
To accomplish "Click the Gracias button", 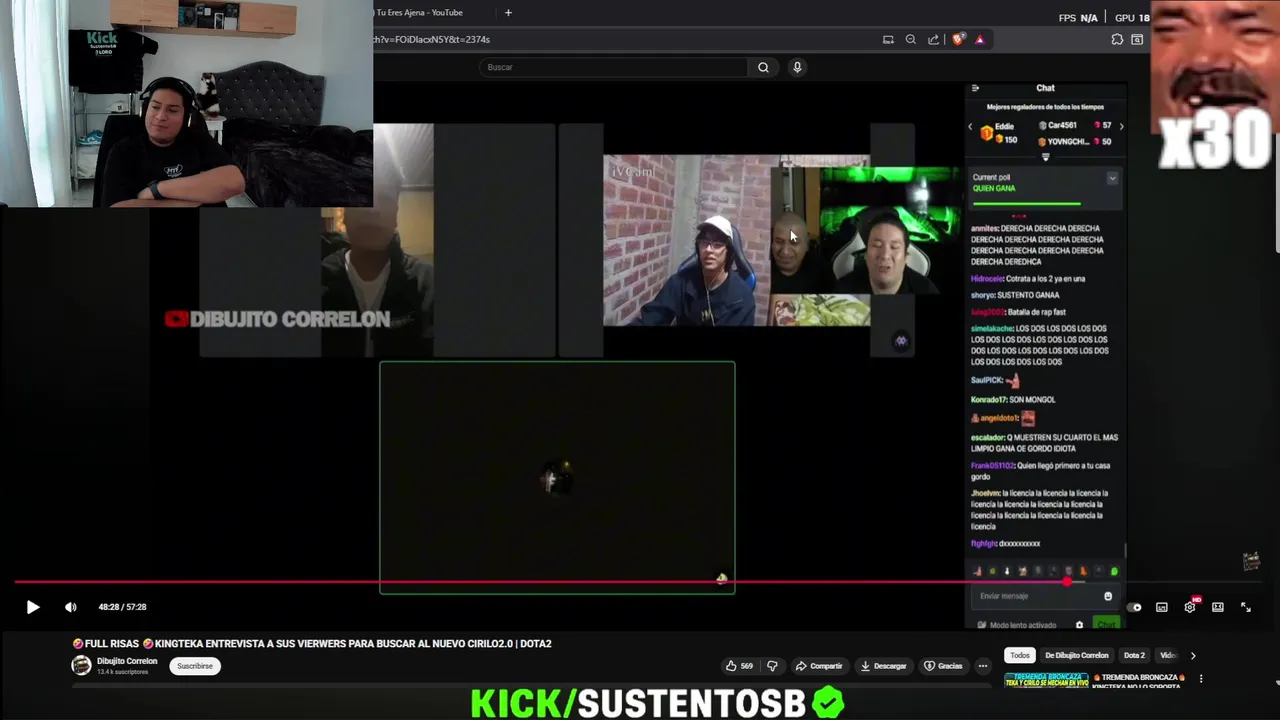I will coord(943,666).
